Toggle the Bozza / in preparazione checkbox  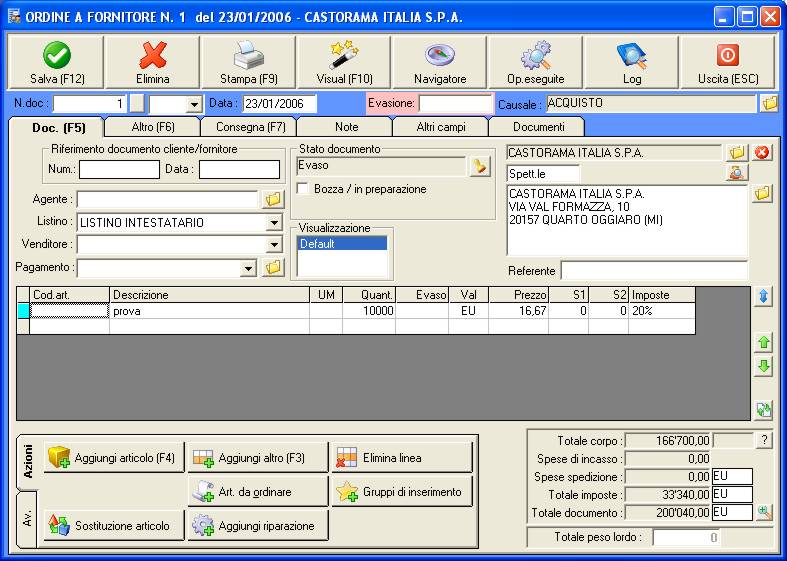point(303,189)
